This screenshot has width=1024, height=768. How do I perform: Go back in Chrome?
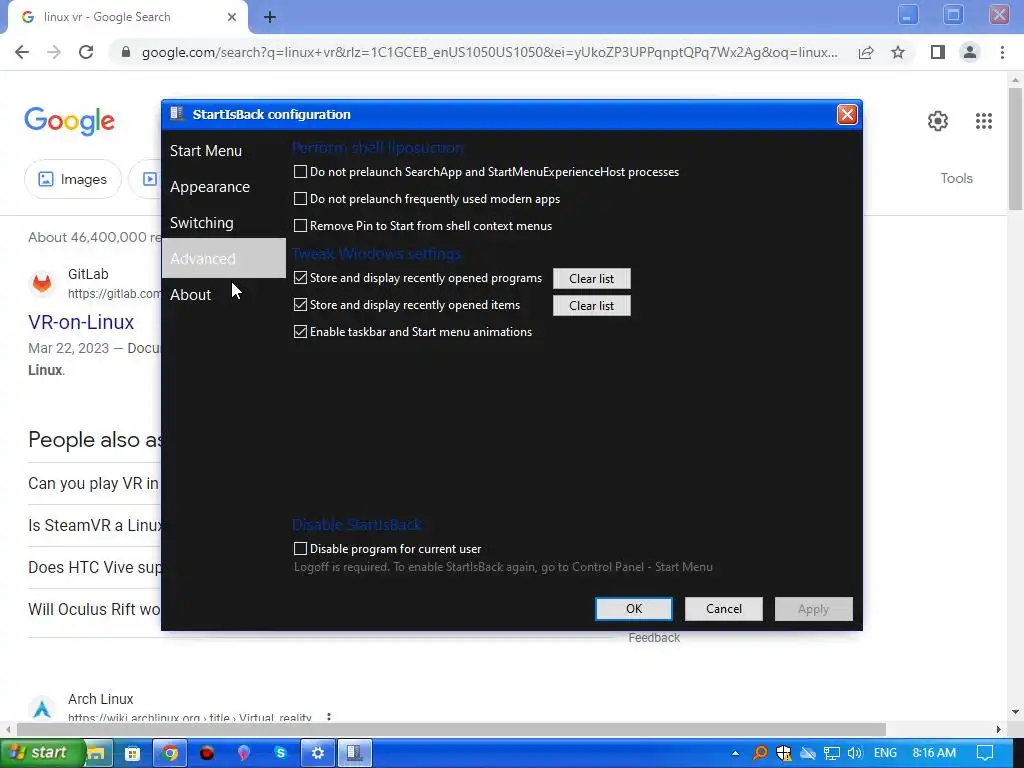(22, 52)
